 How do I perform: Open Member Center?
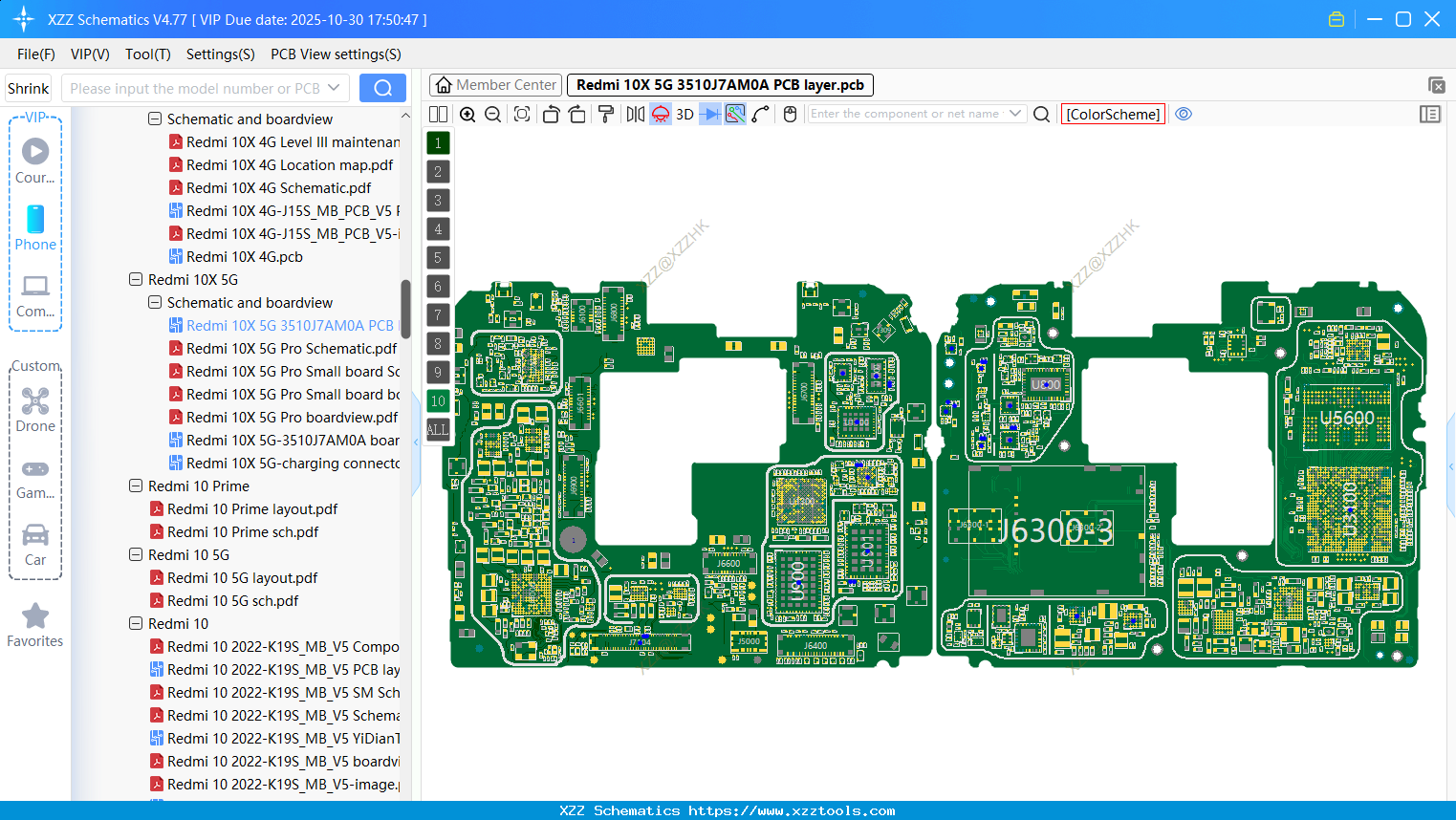click(495, 84)
